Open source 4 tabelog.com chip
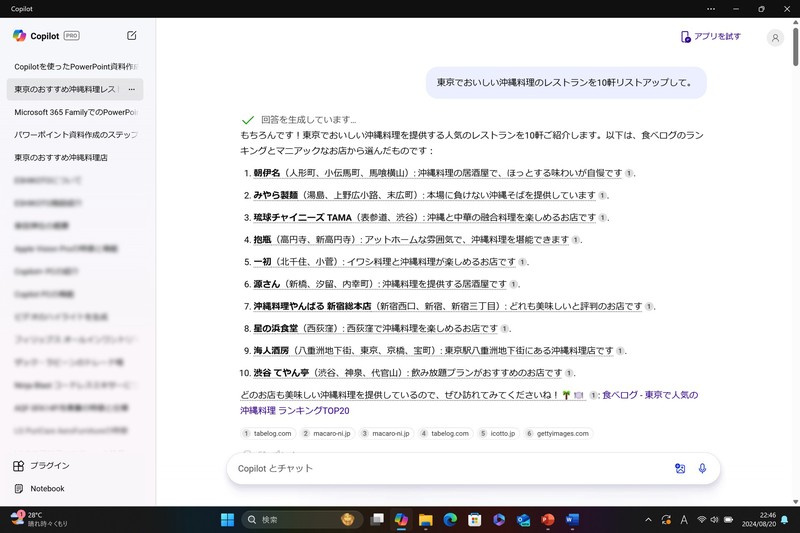The width and height of the screenshot is (800, 533). coord(445,434)
